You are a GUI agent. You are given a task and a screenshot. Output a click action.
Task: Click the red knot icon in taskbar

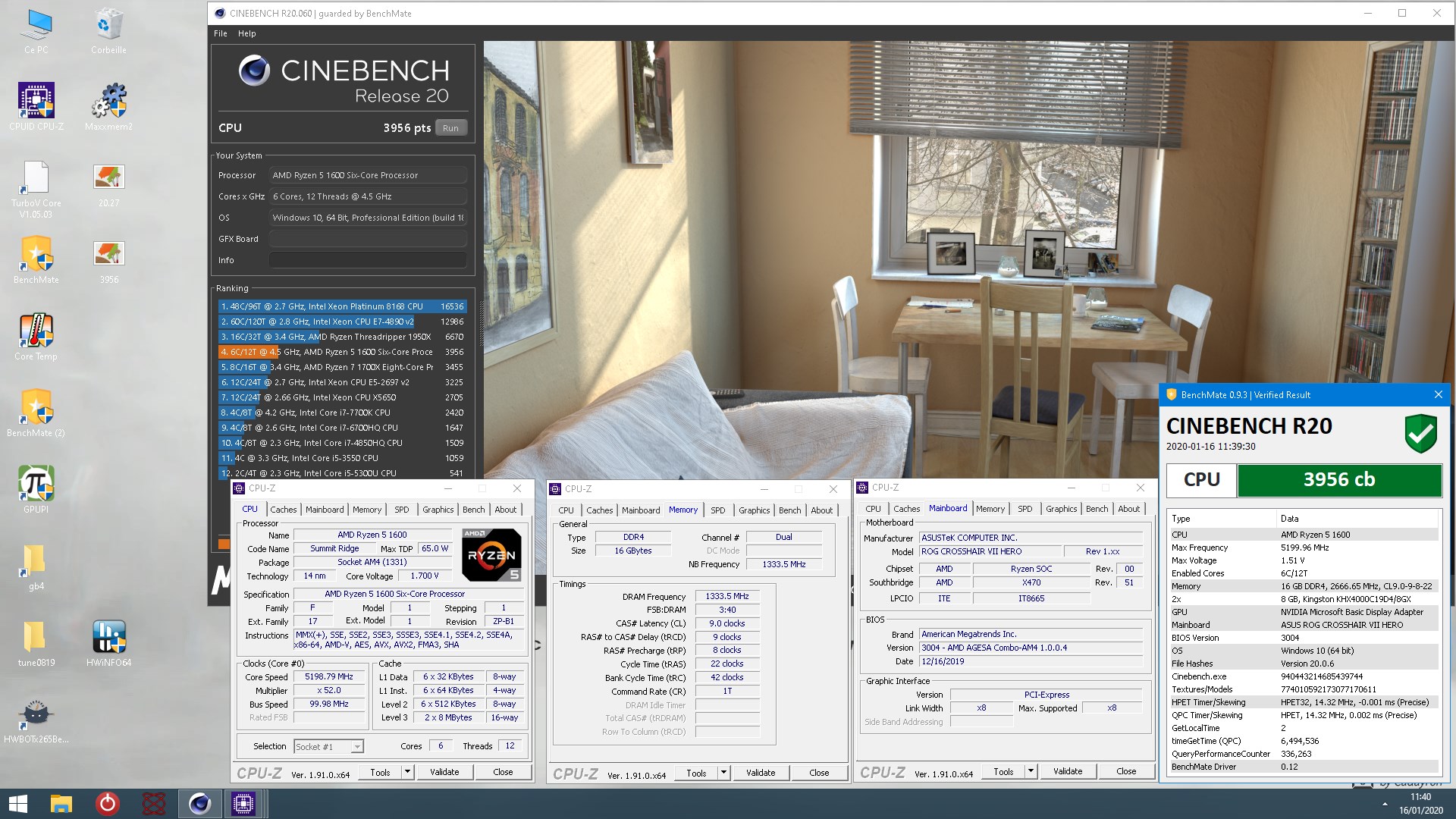153,804
